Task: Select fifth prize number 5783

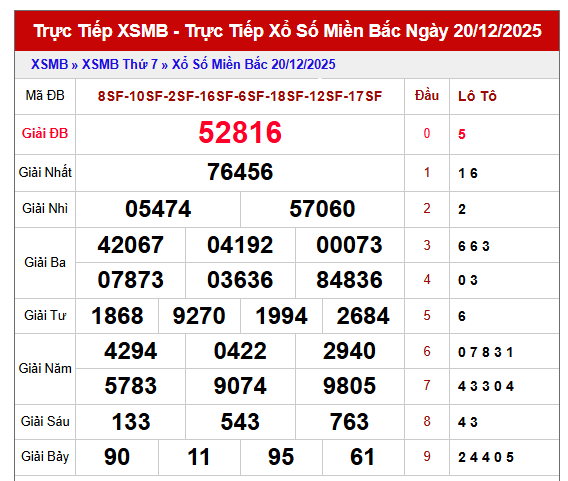Action: click(x=130, y=386)
